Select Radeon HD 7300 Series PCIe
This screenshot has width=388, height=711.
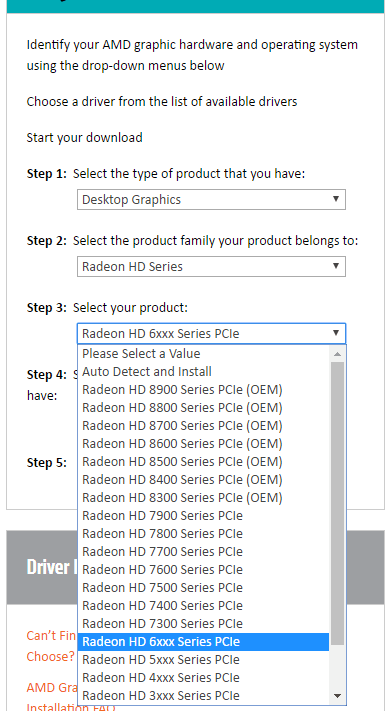click(x=204, y=623)
